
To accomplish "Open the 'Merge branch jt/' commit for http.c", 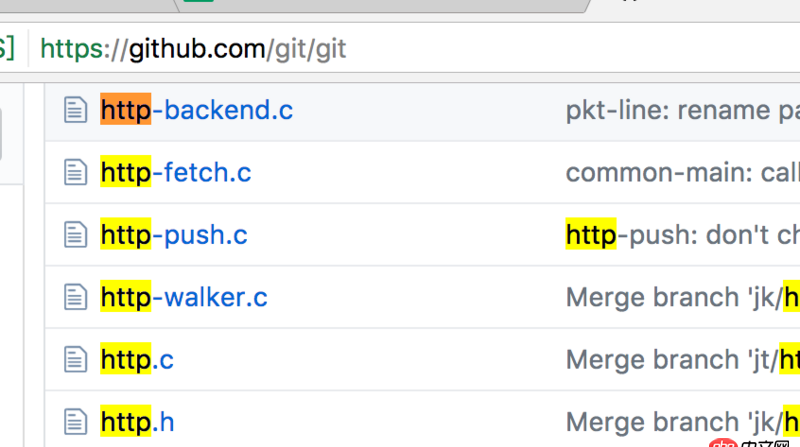I will pyautogui.click(x=683, y=359).
